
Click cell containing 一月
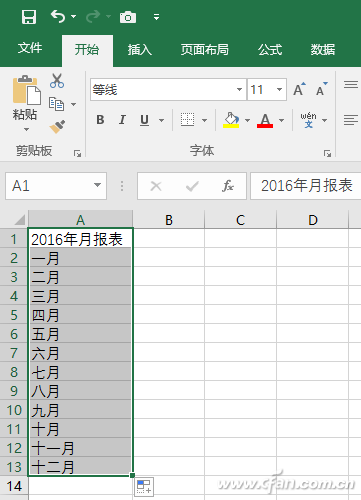(80, 258)
